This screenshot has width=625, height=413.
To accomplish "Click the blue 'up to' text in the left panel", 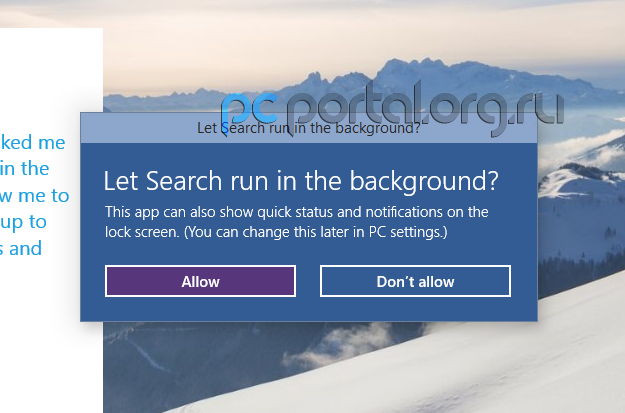I will point(23,222).
